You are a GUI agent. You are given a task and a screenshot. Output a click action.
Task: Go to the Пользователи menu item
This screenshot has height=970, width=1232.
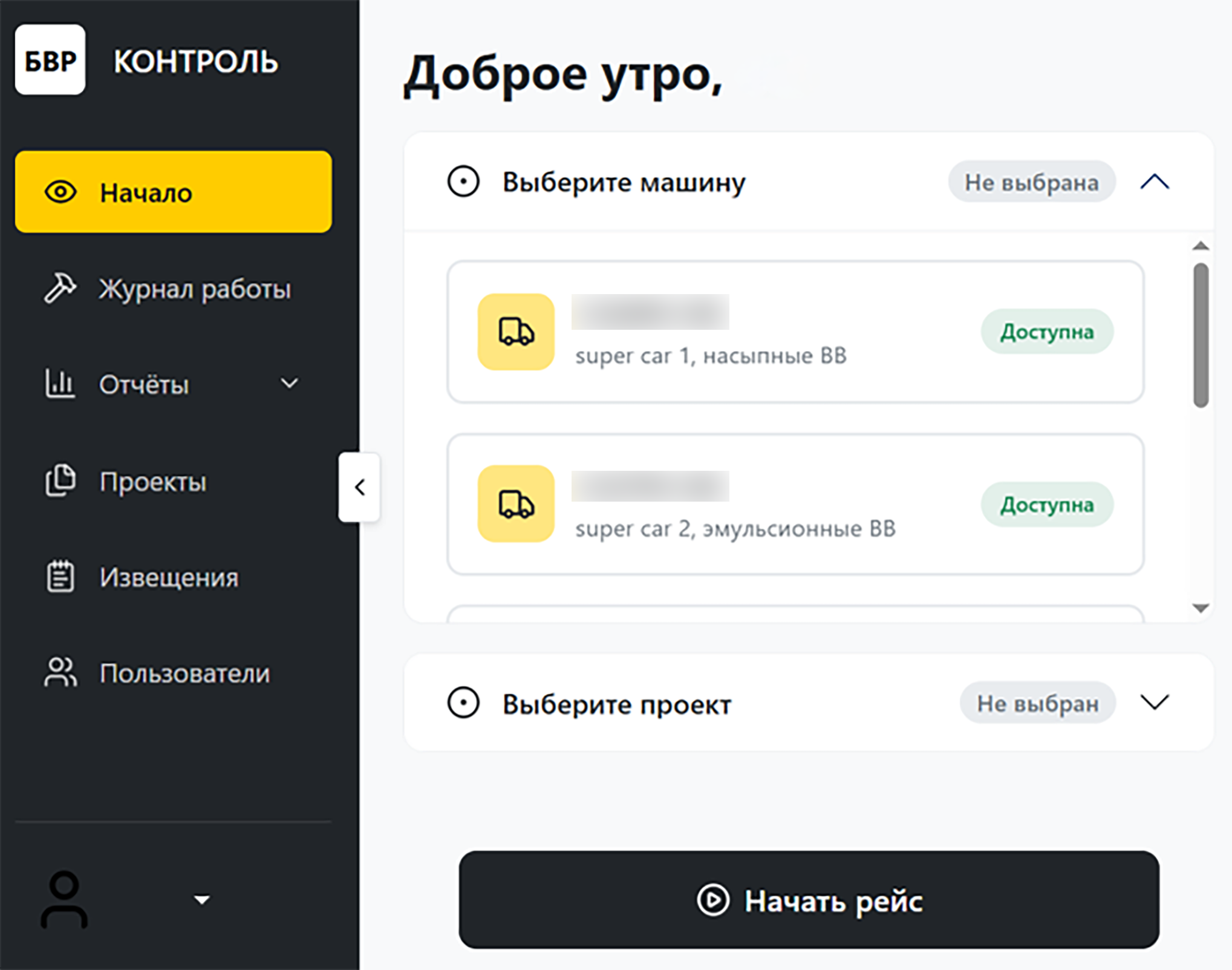coord(184,673)
